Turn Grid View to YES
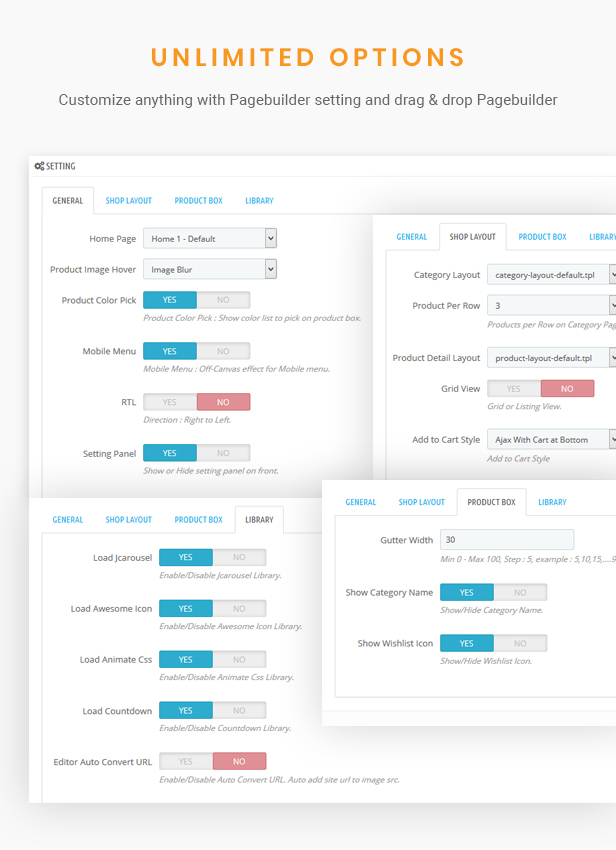 tap(514, 389)
